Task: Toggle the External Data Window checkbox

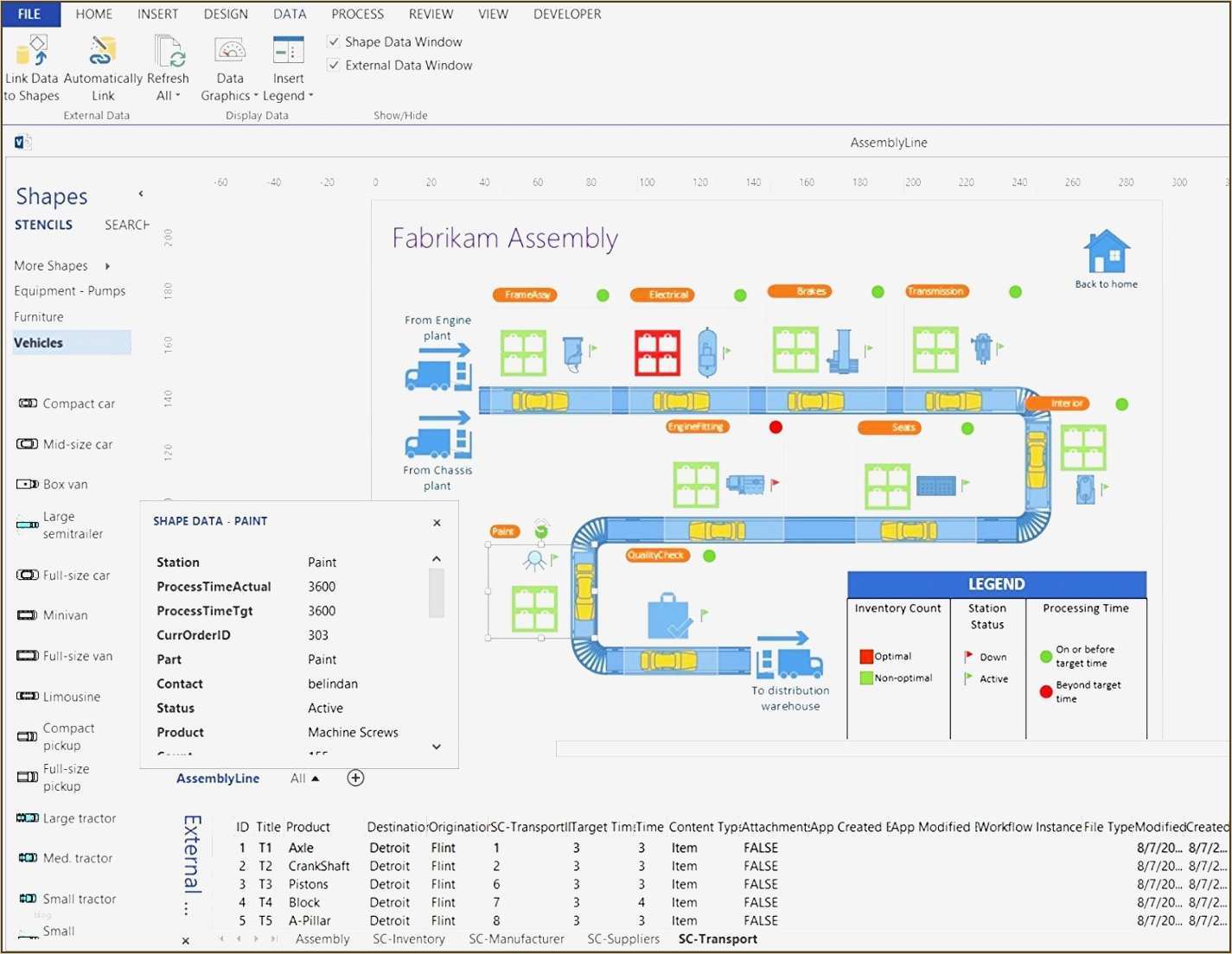Action: coord(334,65)
